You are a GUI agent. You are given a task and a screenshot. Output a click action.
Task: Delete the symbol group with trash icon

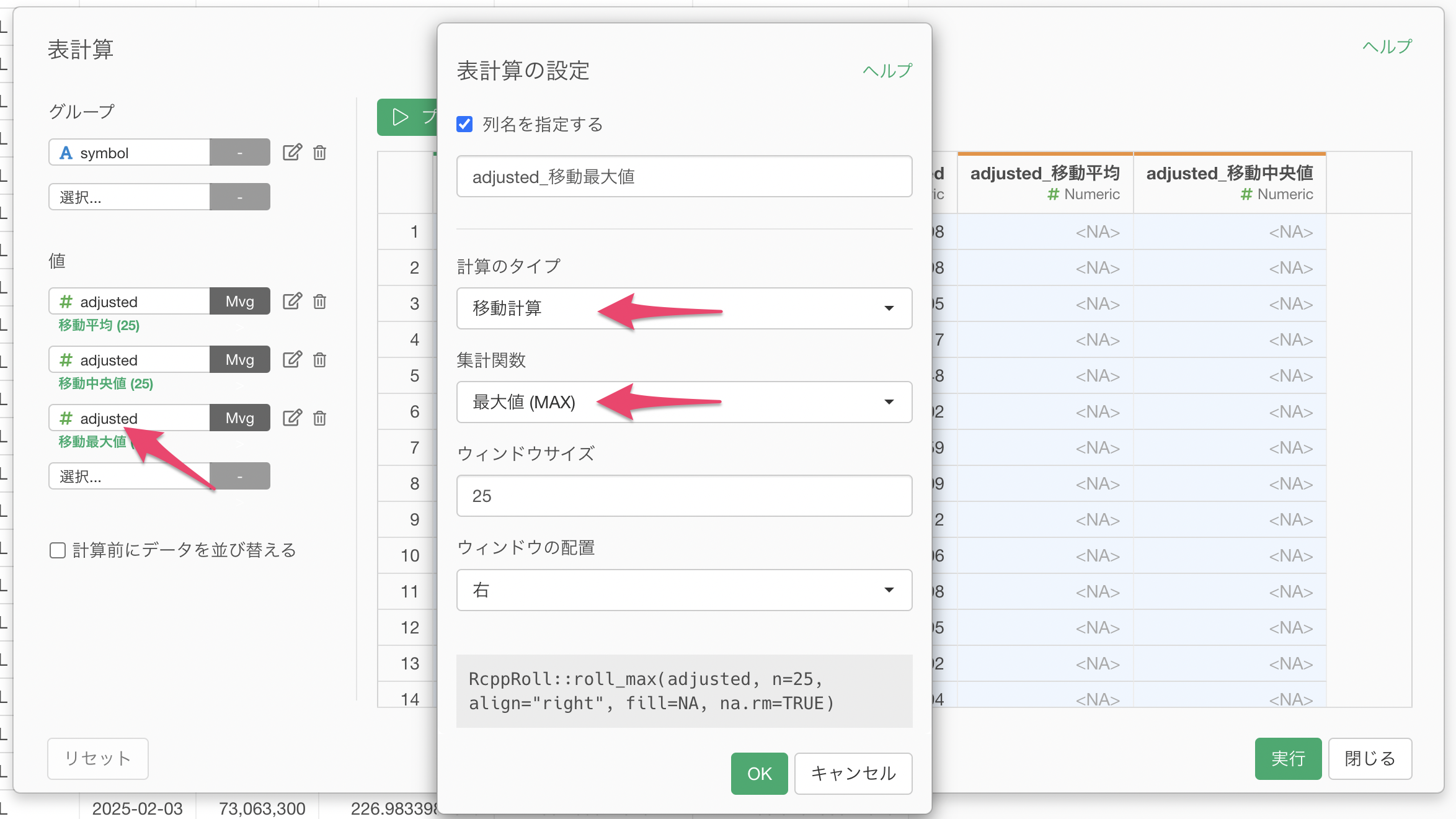coord(319,153)
